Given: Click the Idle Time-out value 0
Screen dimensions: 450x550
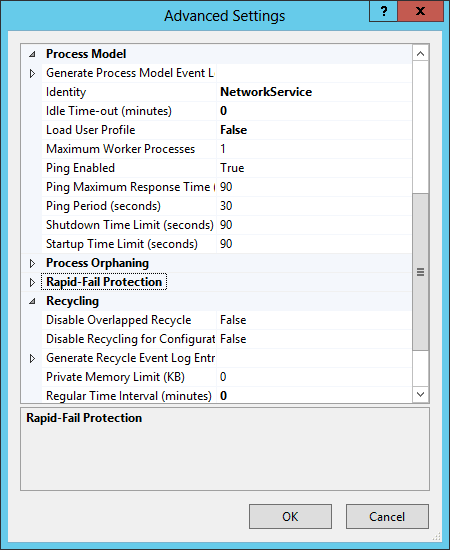Looking at the screenshot, I should [223, 111].
